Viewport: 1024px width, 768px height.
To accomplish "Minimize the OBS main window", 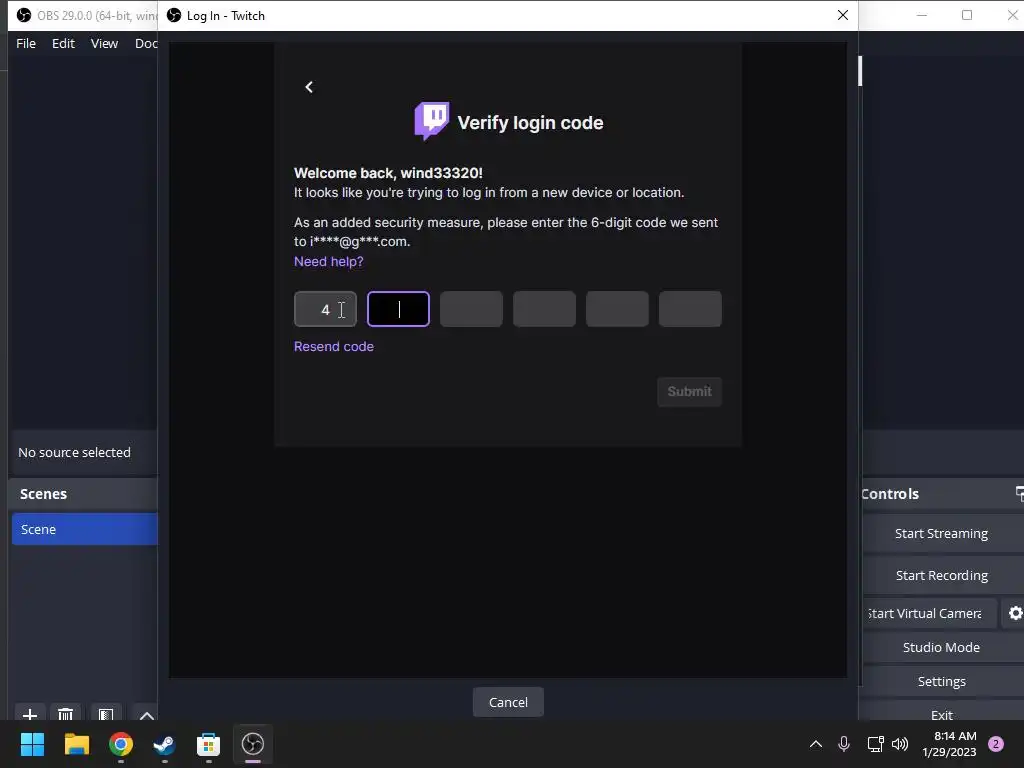I will point(921,15).
